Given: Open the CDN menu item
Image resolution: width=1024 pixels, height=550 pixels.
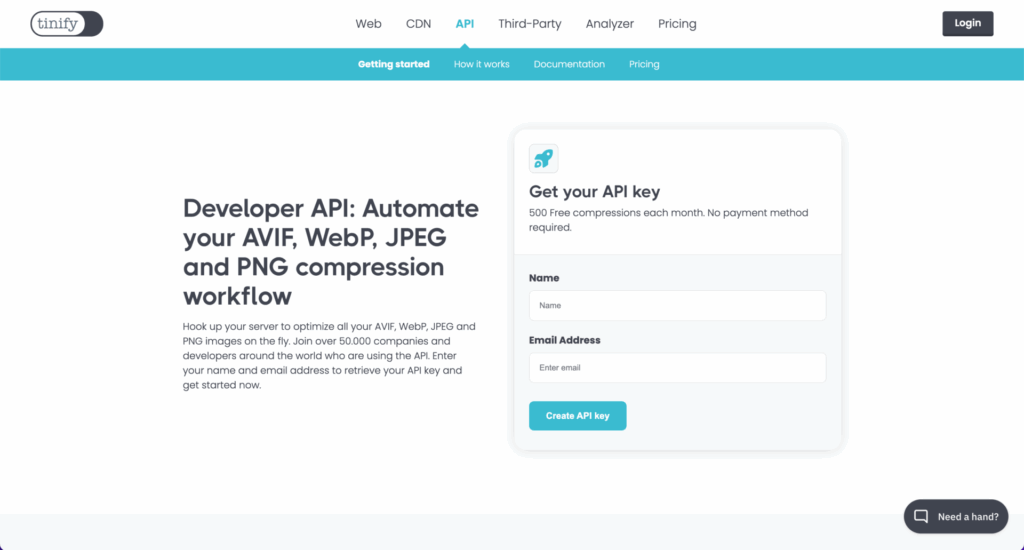Looking at the screenshot, I should pyautogui.click(x=419, y=24).
